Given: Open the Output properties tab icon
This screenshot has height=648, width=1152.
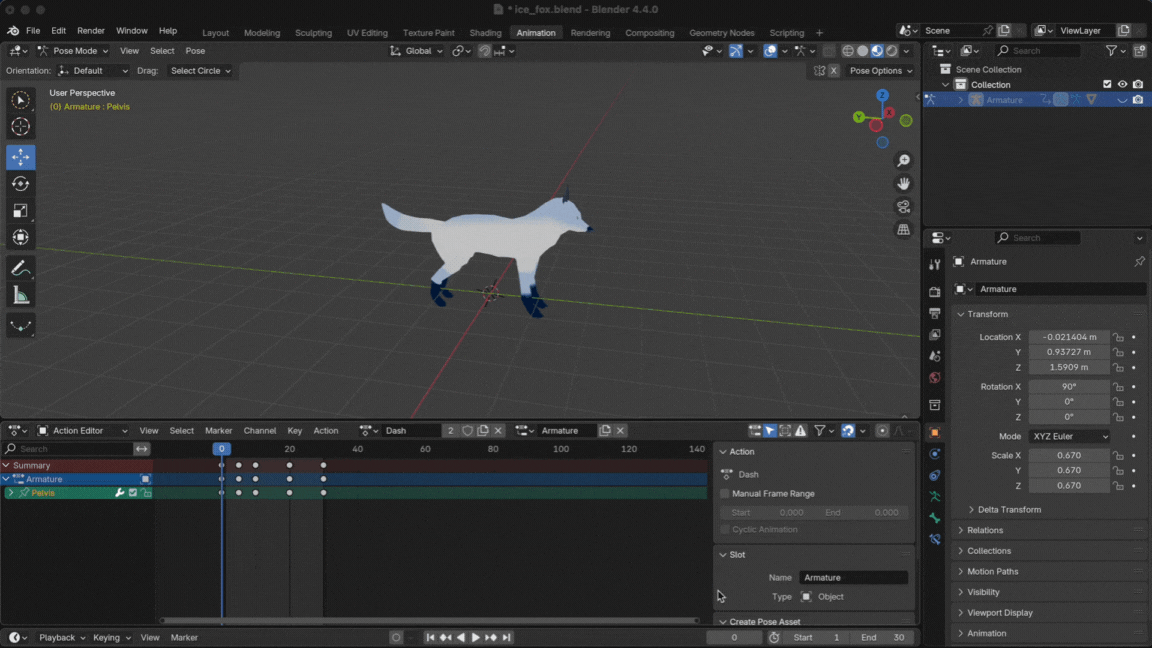Looking at the screenshot, I should coord(935,314).
